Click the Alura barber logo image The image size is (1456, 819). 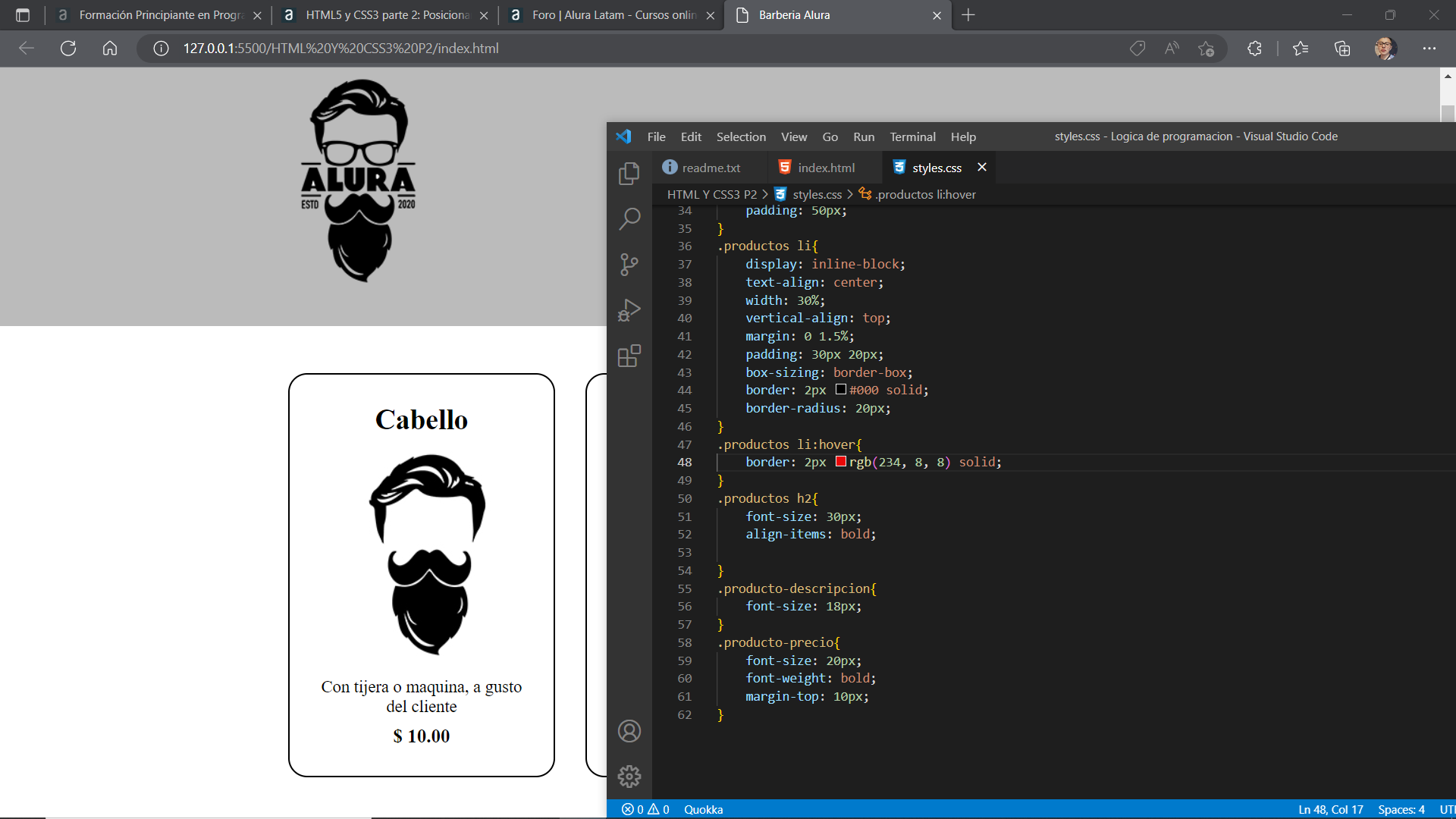(359, 180)
